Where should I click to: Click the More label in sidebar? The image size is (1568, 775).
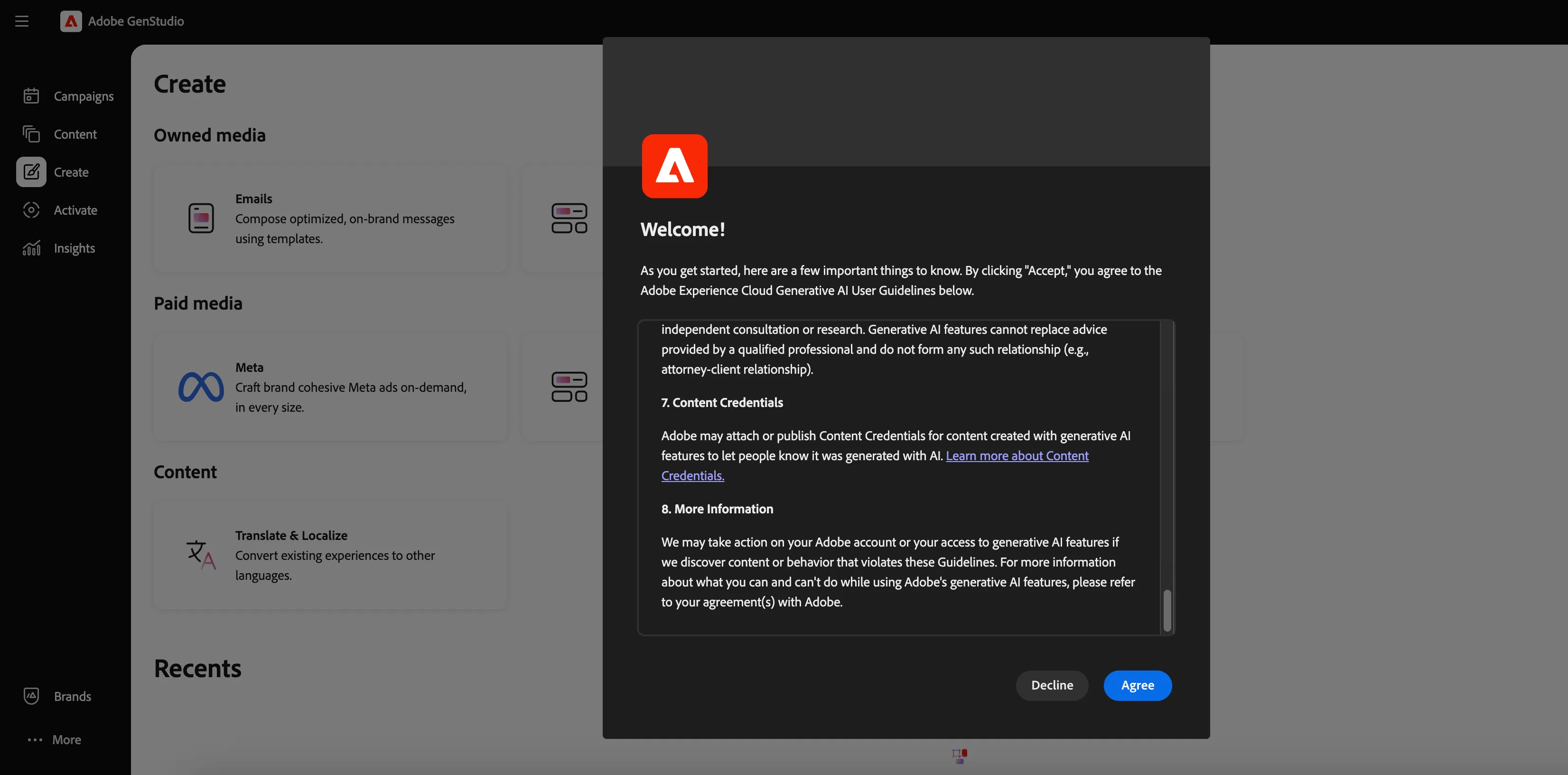(66, 740)
